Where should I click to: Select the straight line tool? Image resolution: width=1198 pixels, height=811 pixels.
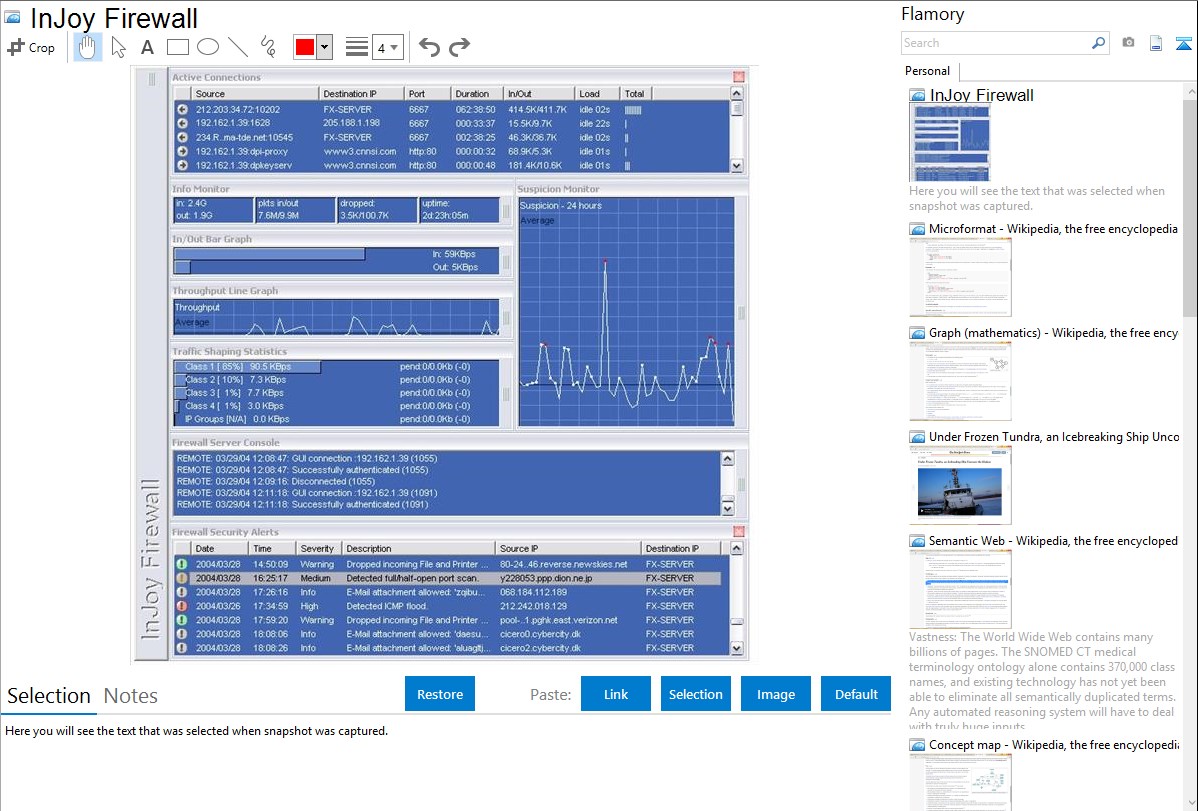237,47
